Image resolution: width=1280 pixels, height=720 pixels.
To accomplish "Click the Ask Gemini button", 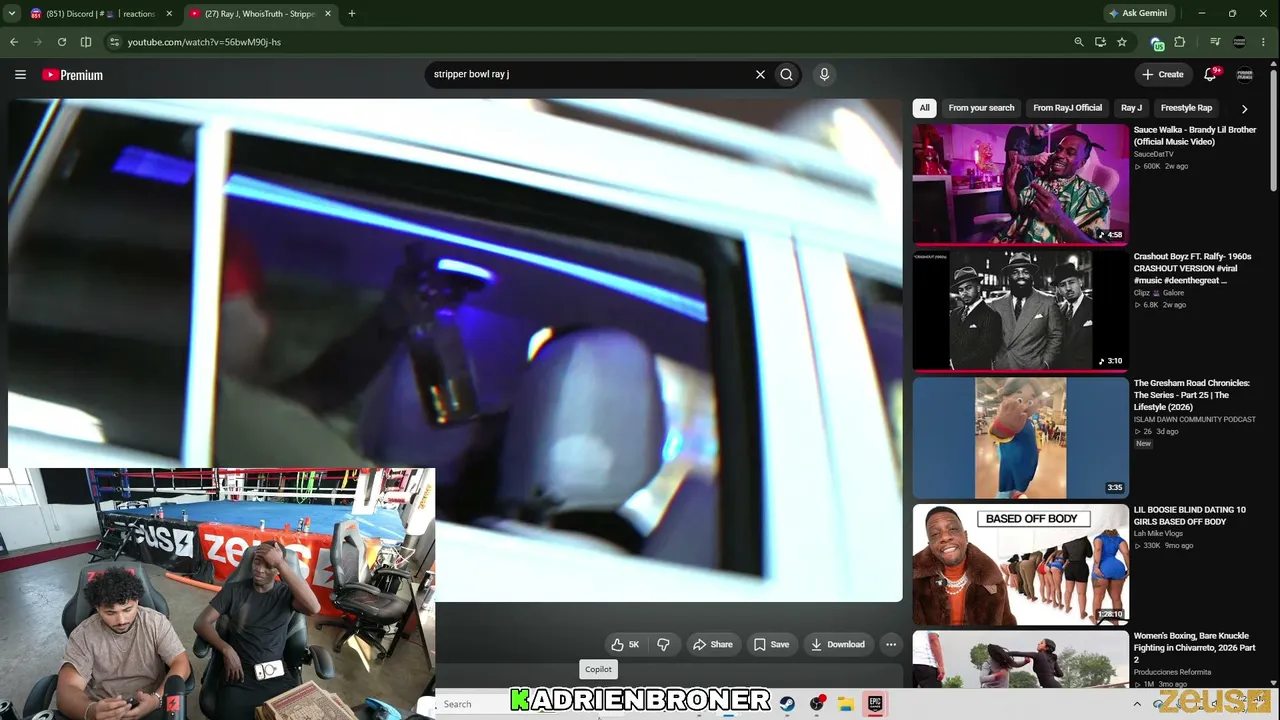I will click(1138, 14).
